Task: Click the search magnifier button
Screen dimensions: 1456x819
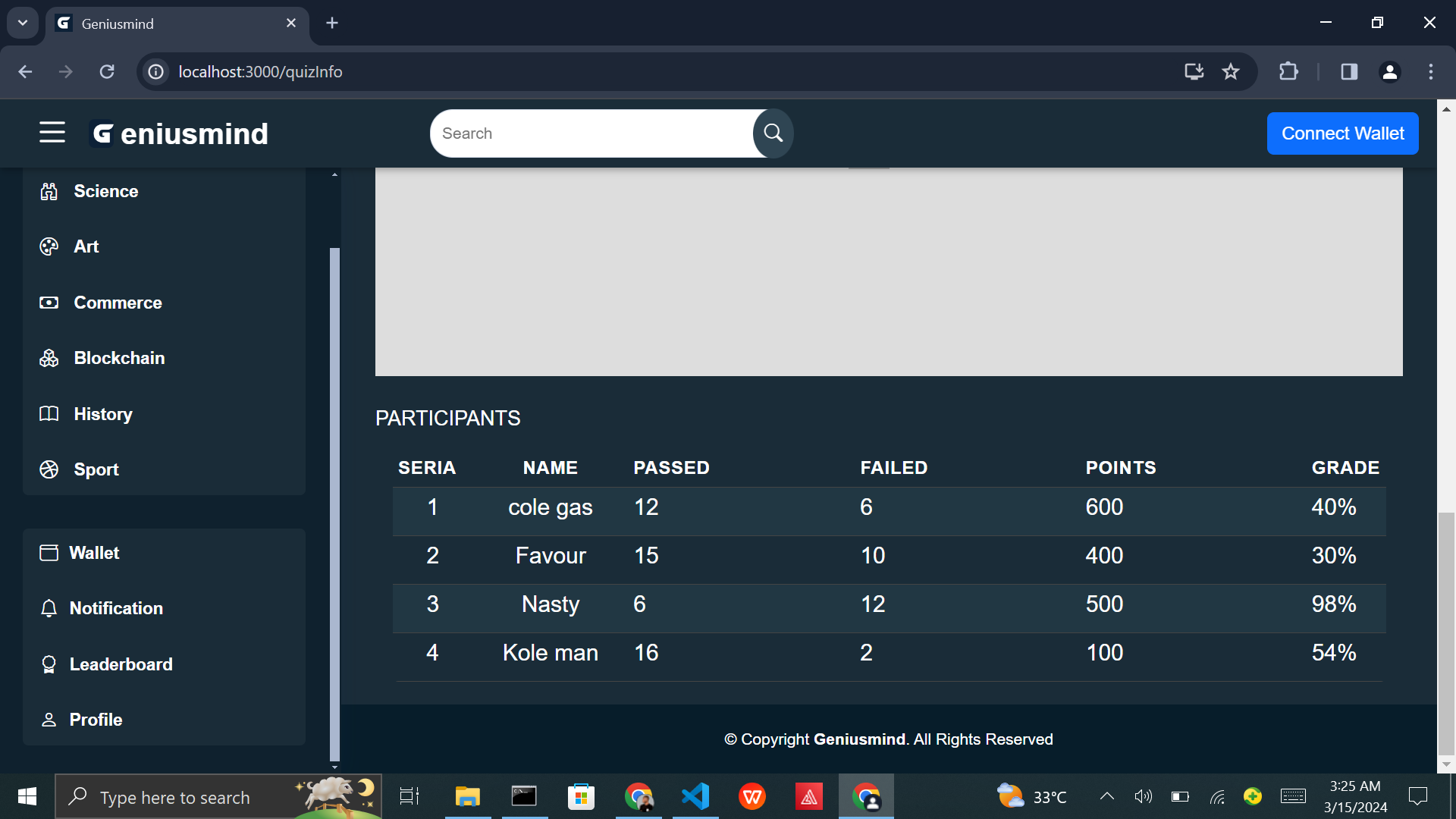Action: point(773,133)
